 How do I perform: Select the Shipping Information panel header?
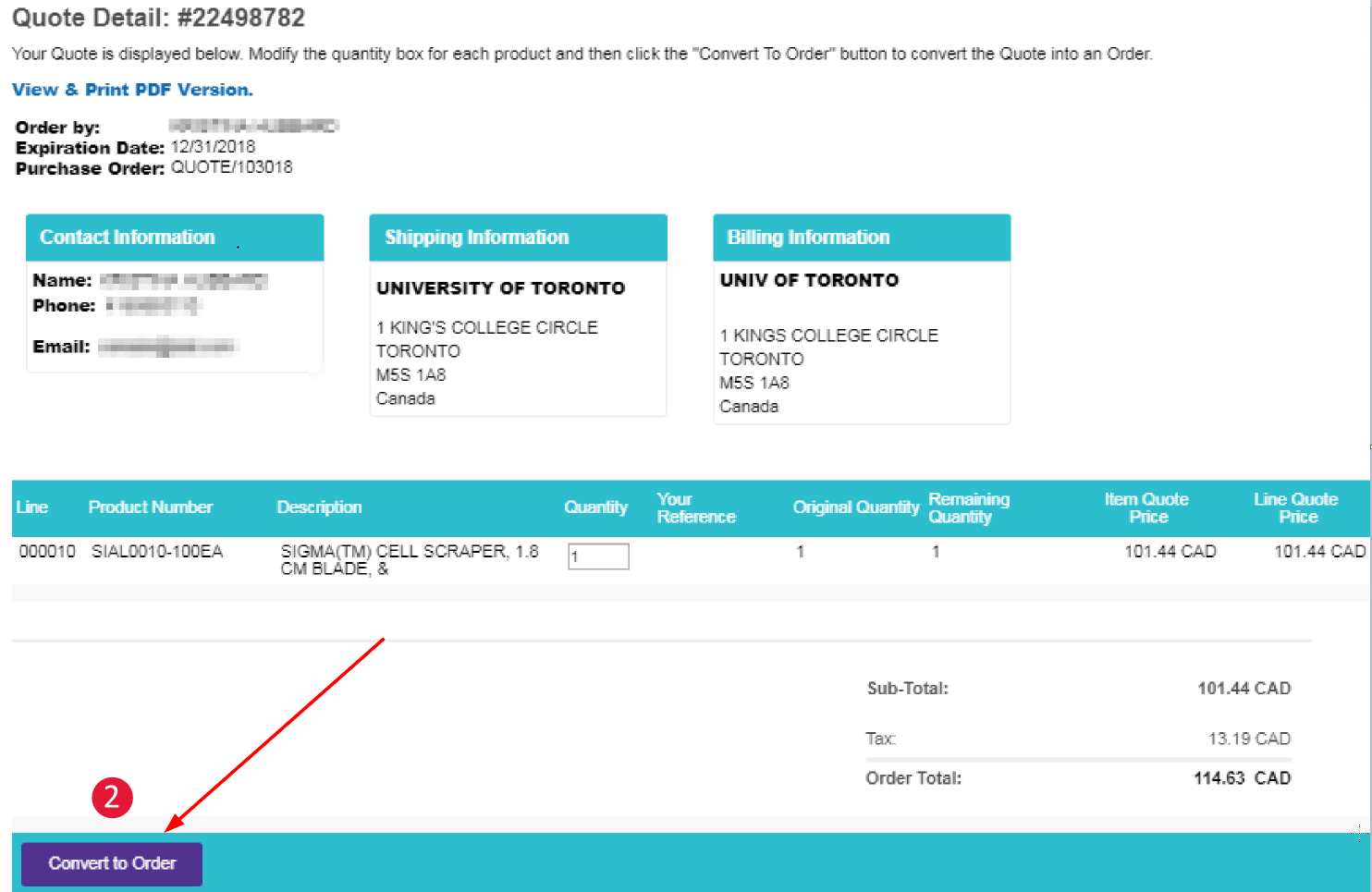click(476, 238)
